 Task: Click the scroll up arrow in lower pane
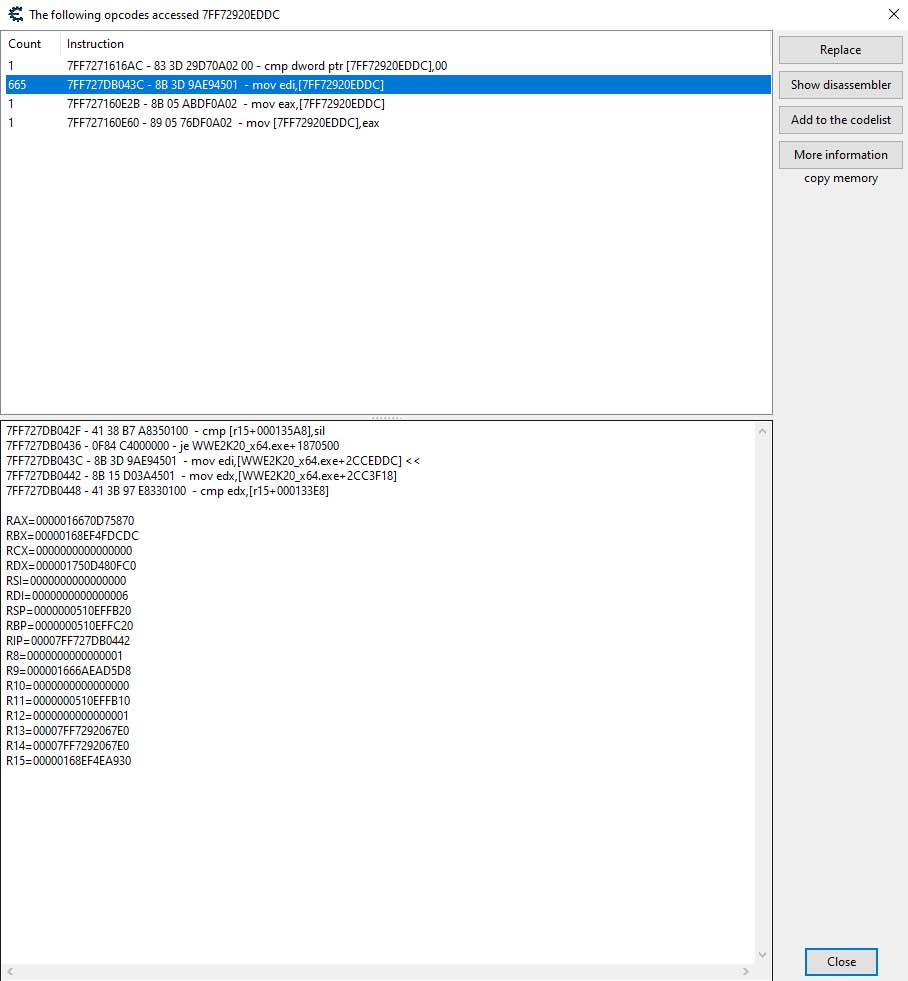pyautogui.click(x=762, y=431)
